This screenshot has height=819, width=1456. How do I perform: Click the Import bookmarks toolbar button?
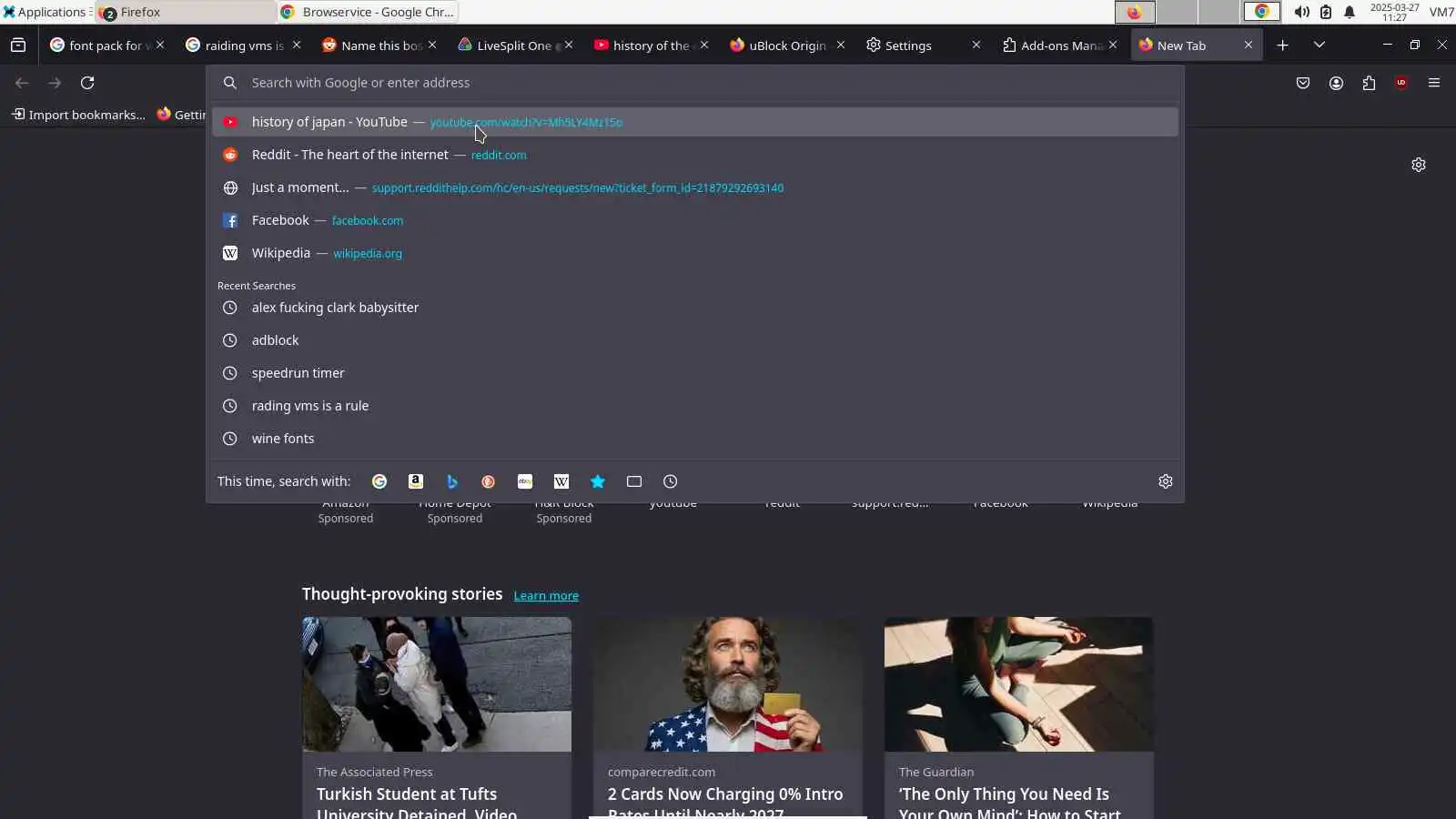(x=78, y=115)
